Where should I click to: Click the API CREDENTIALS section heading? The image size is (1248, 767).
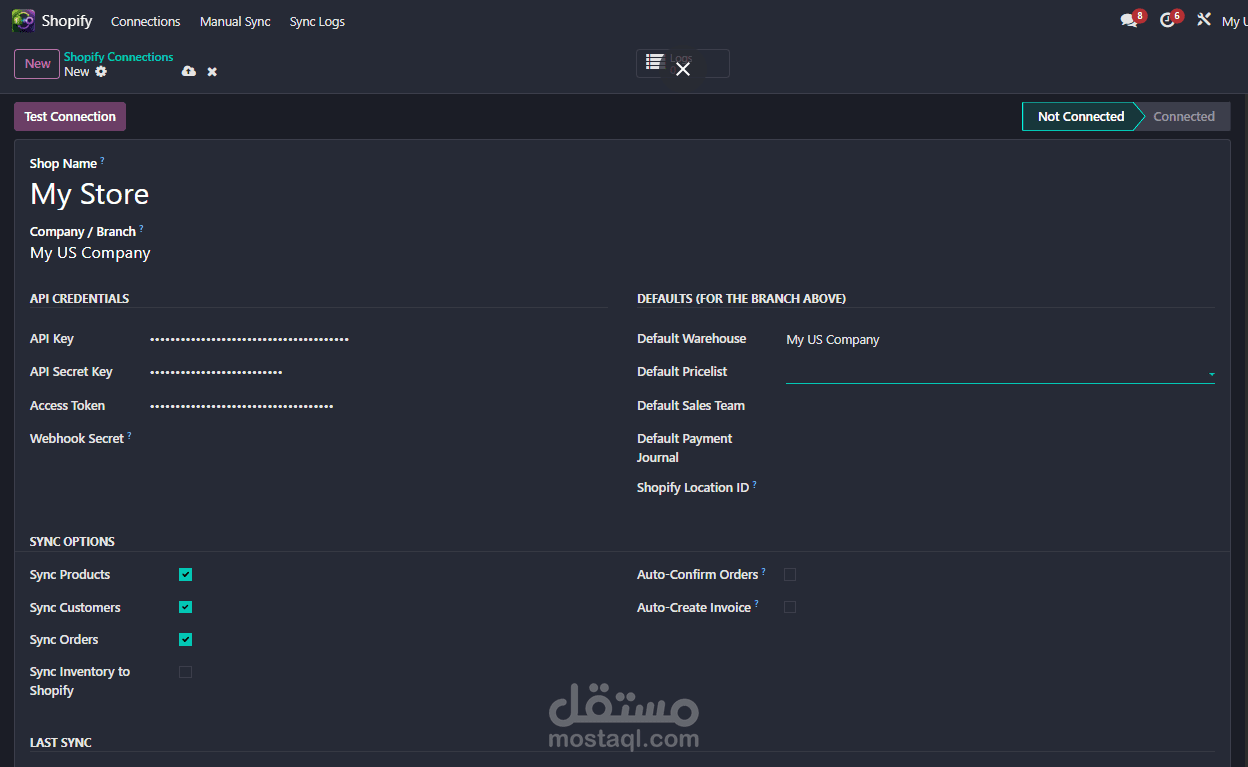pos(79,299)
